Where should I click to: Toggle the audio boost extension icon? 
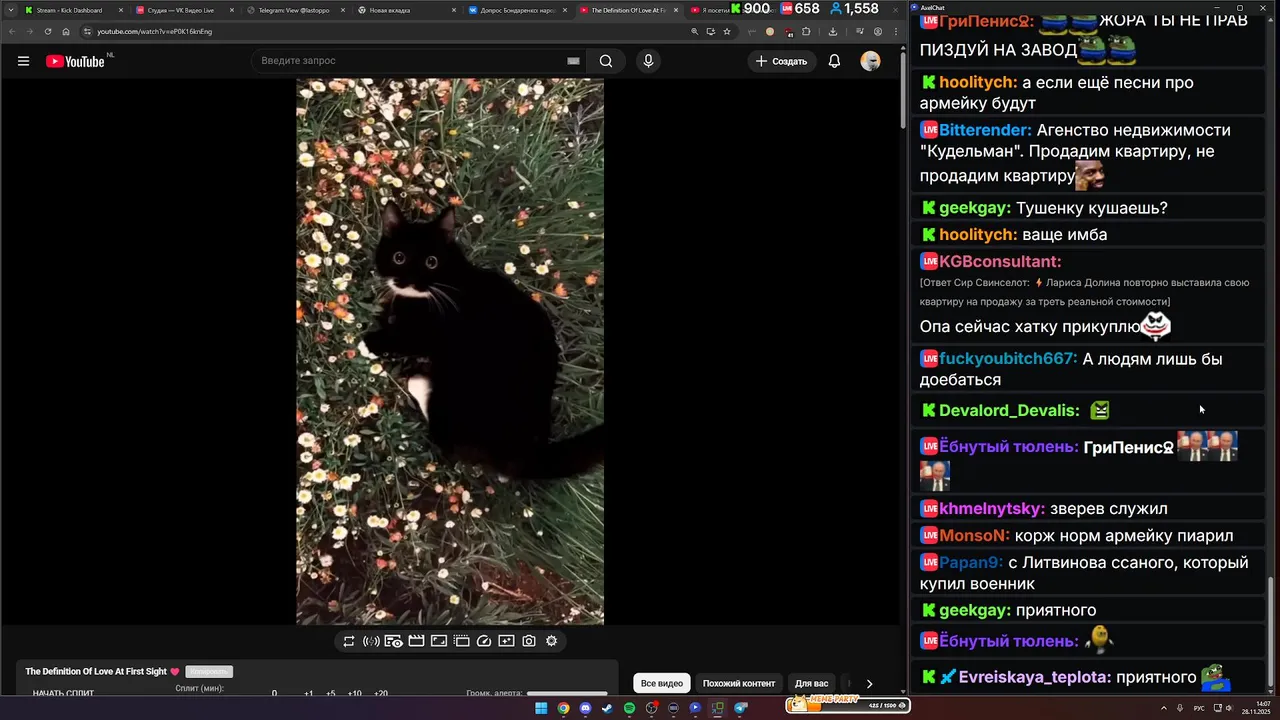pyautogui.click(x=371, y=641)
